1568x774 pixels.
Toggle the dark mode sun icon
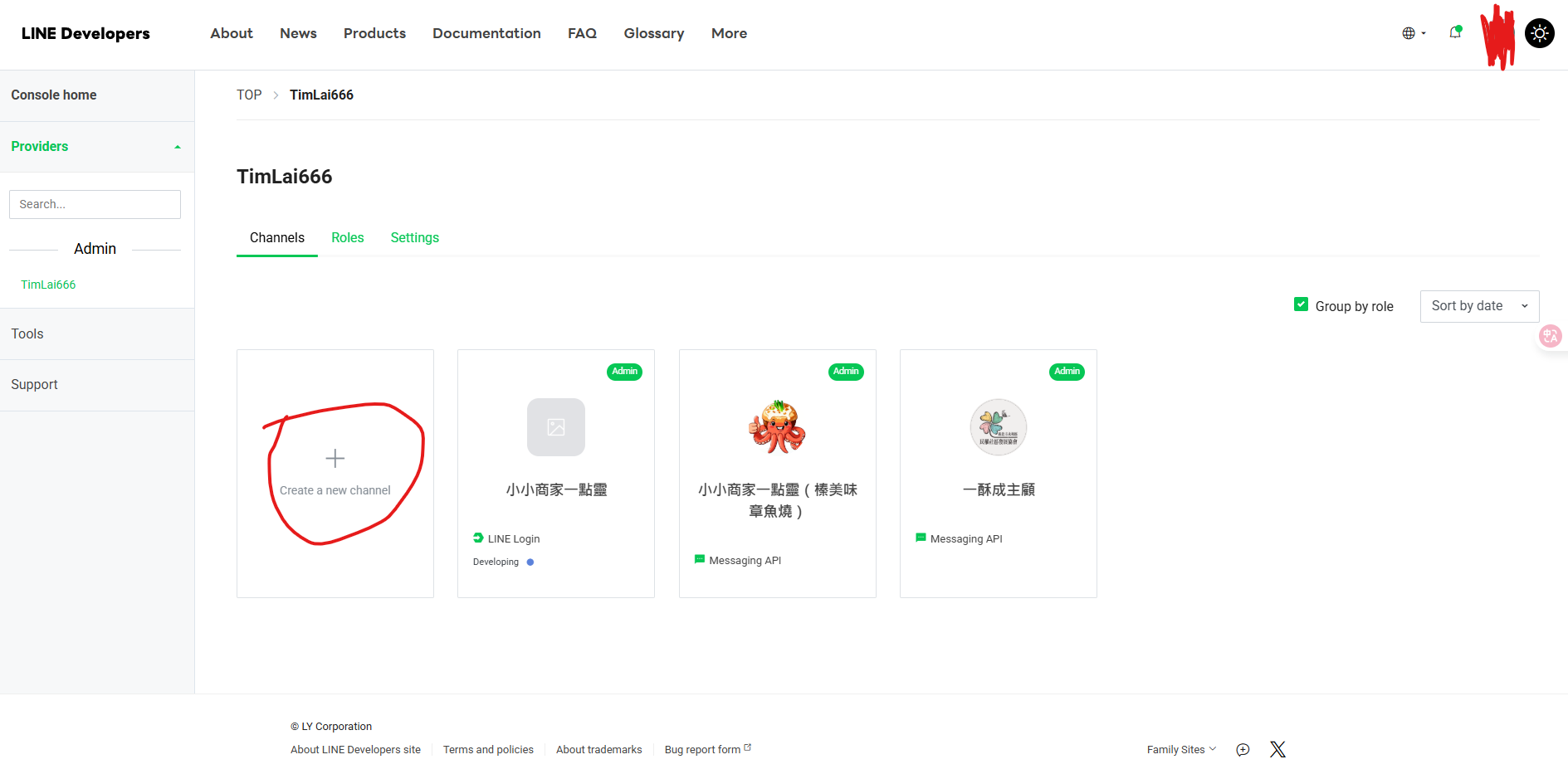click(x=1539, y=33)
